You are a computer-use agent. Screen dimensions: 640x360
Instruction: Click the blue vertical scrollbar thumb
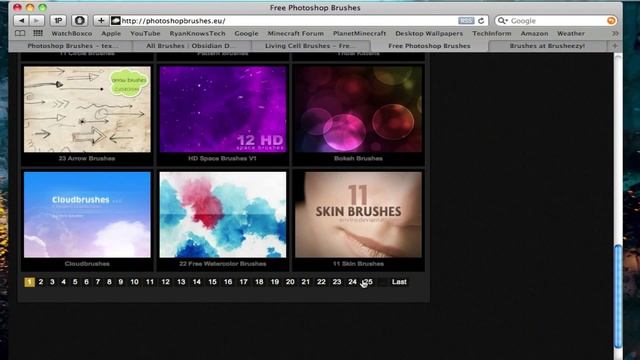click(618, 297)
